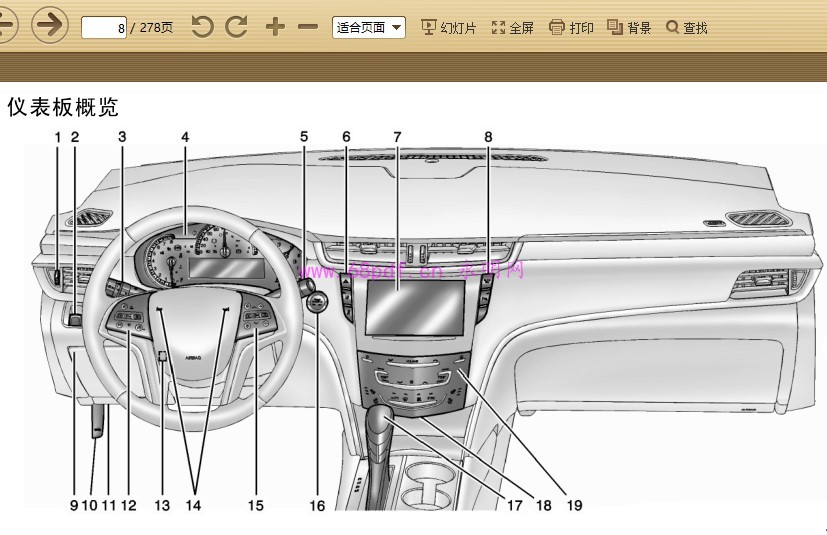Click the previous page arrow button
The height and width of the screenshot is (535, 827).
pos(6,25)
